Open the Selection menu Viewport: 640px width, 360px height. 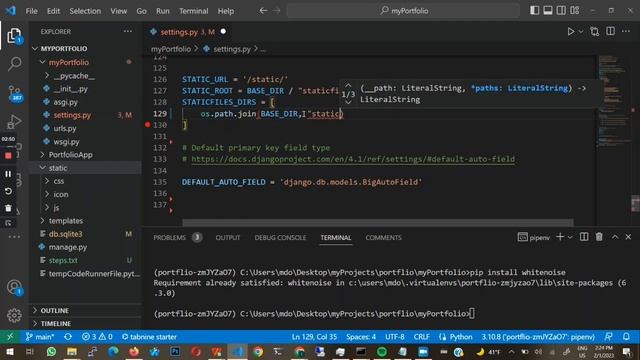tap(85, 11)
